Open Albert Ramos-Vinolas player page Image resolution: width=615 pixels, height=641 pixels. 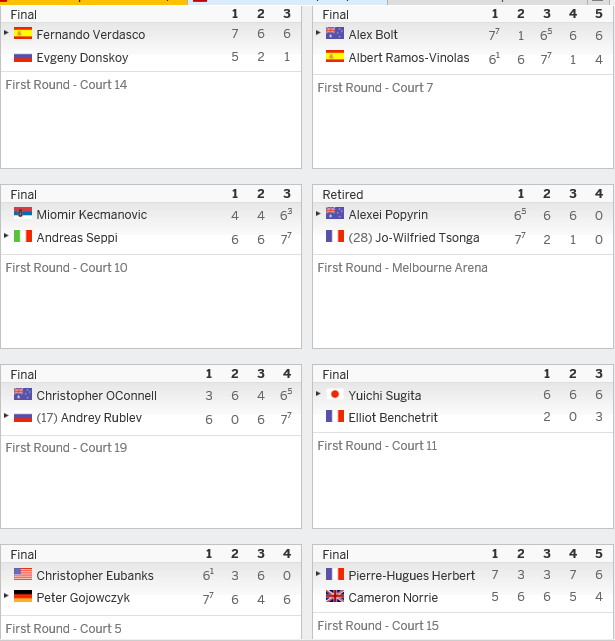(409, 58)
